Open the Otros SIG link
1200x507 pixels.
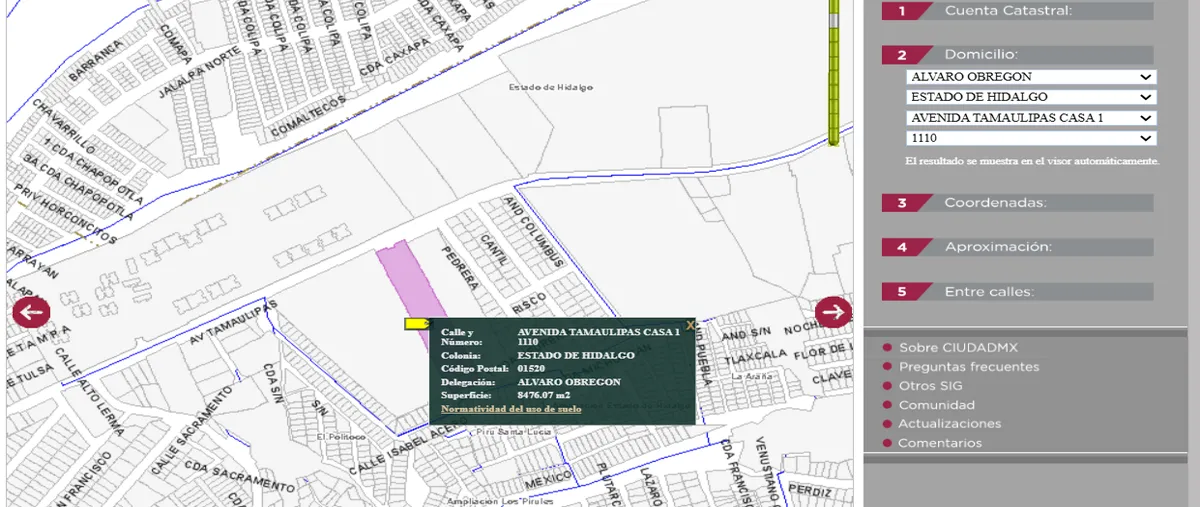click(931, 386)
